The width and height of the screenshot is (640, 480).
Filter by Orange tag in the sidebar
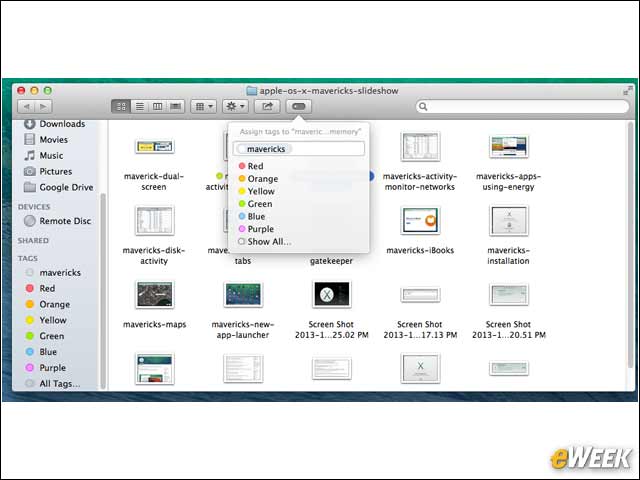[48, 304]
